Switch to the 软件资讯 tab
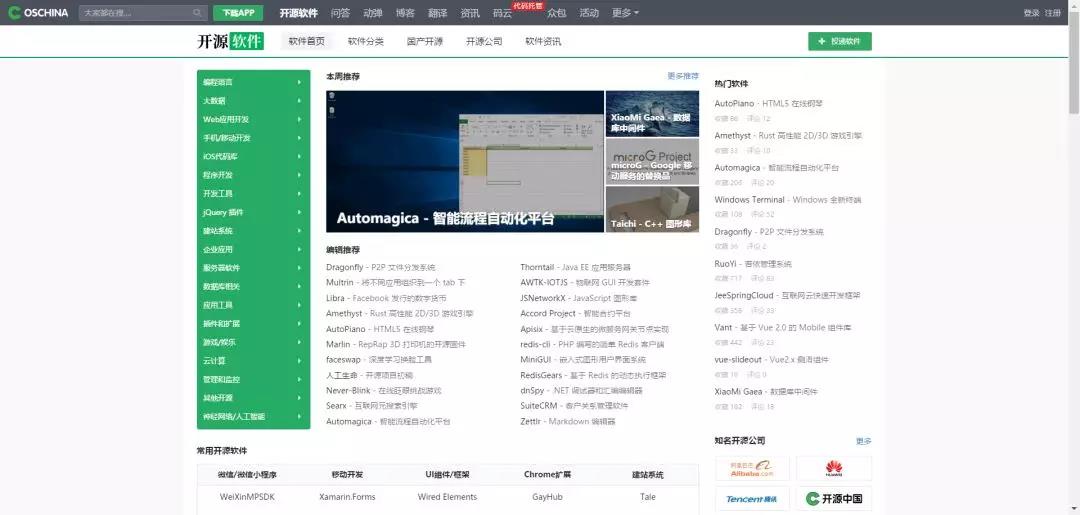Viewport: 1080px width, 515px height. click(543, 41)
